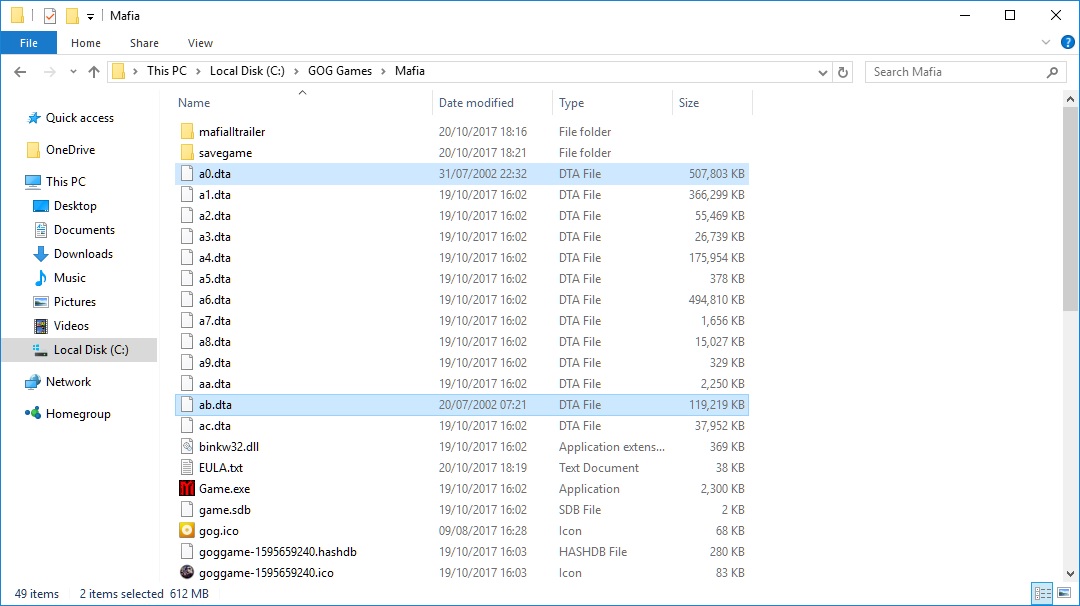Click the scroll down arrow
This screenshot has height=606, width=1080.
coord(1070,573)
